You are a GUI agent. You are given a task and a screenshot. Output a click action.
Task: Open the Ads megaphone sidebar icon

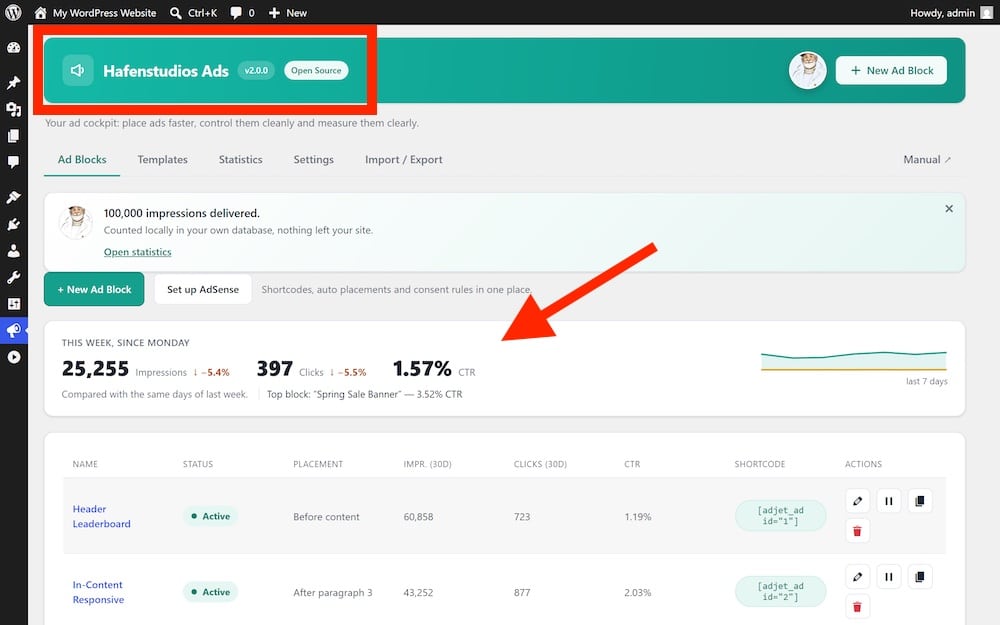click(13, 330)
